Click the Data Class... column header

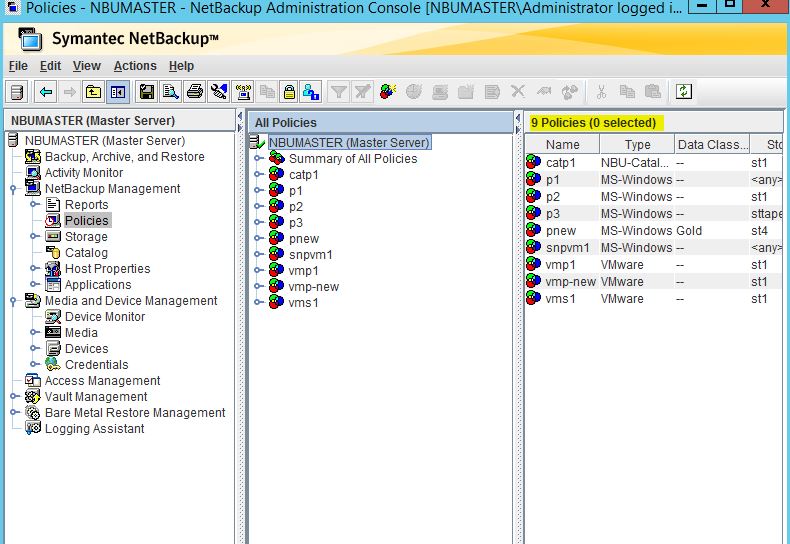(712, 145)
